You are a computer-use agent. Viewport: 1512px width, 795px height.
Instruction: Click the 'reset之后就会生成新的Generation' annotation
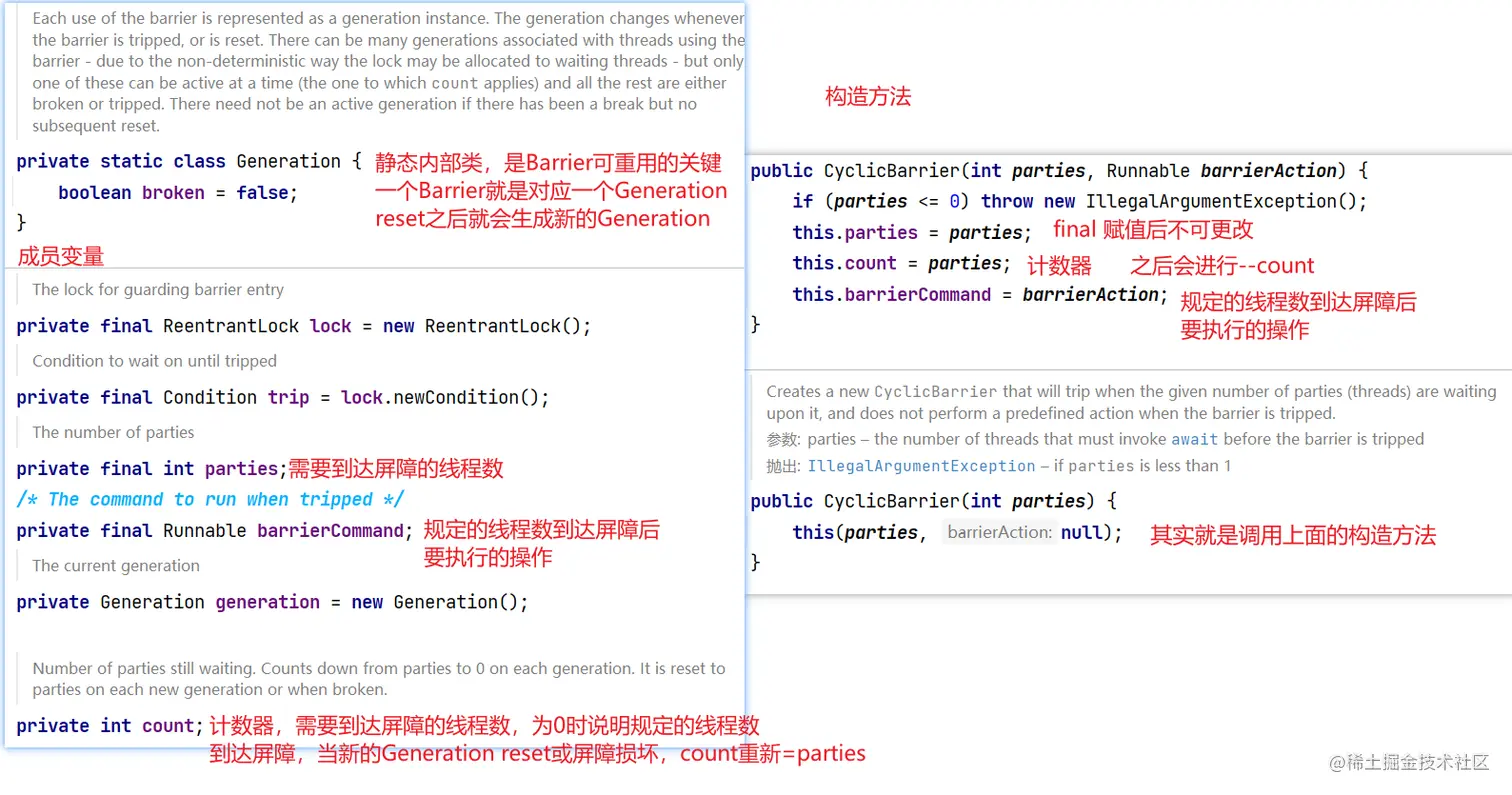tap(542, 218)
